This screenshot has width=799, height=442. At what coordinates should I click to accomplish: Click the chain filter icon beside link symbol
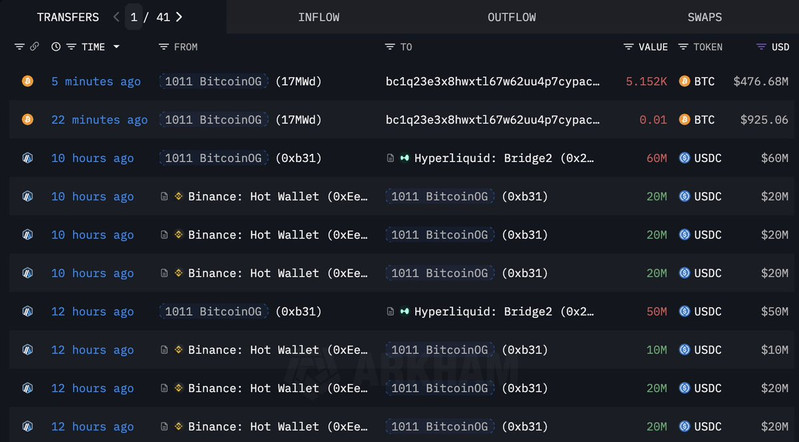click(20, 47)
